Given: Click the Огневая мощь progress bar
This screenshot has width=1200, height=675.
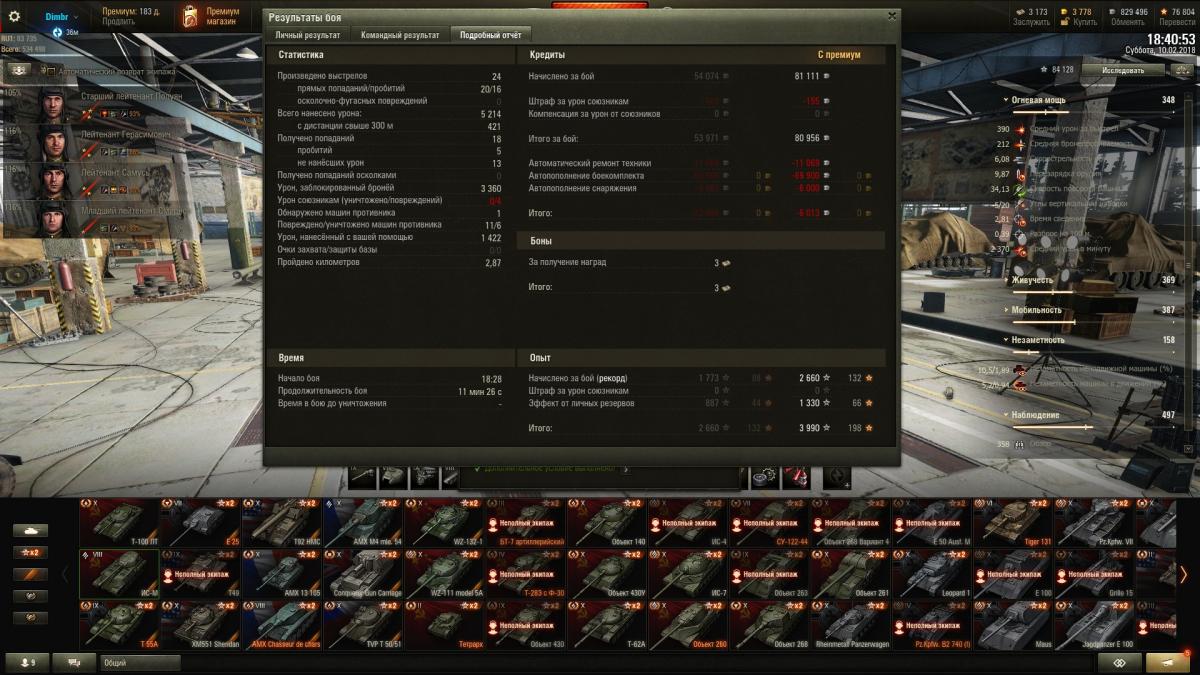Looking at the screenshot, I should click(x=1094, y=113).
